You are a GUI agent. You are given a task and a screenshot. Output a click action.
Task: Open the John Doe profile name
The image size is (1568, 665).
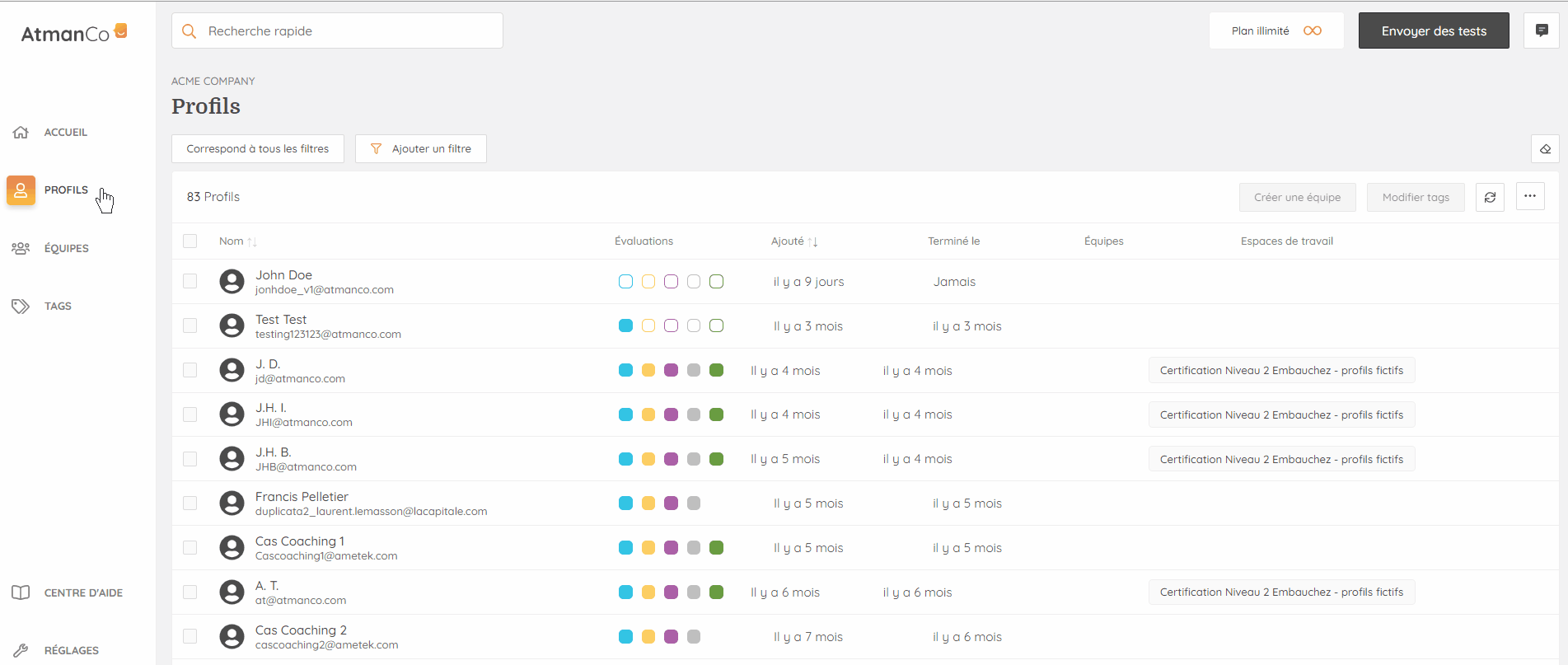pos(283,274)
